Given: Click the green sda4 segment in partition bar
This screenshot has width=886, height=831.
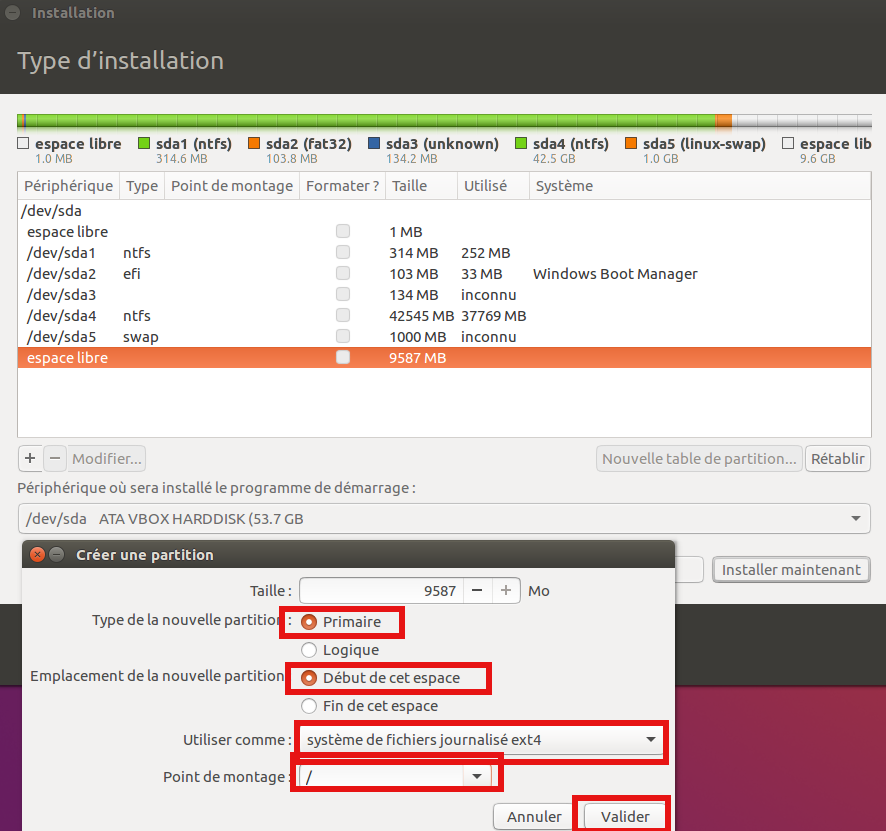Looking at the screenshot, I should (x=373, y=121).
